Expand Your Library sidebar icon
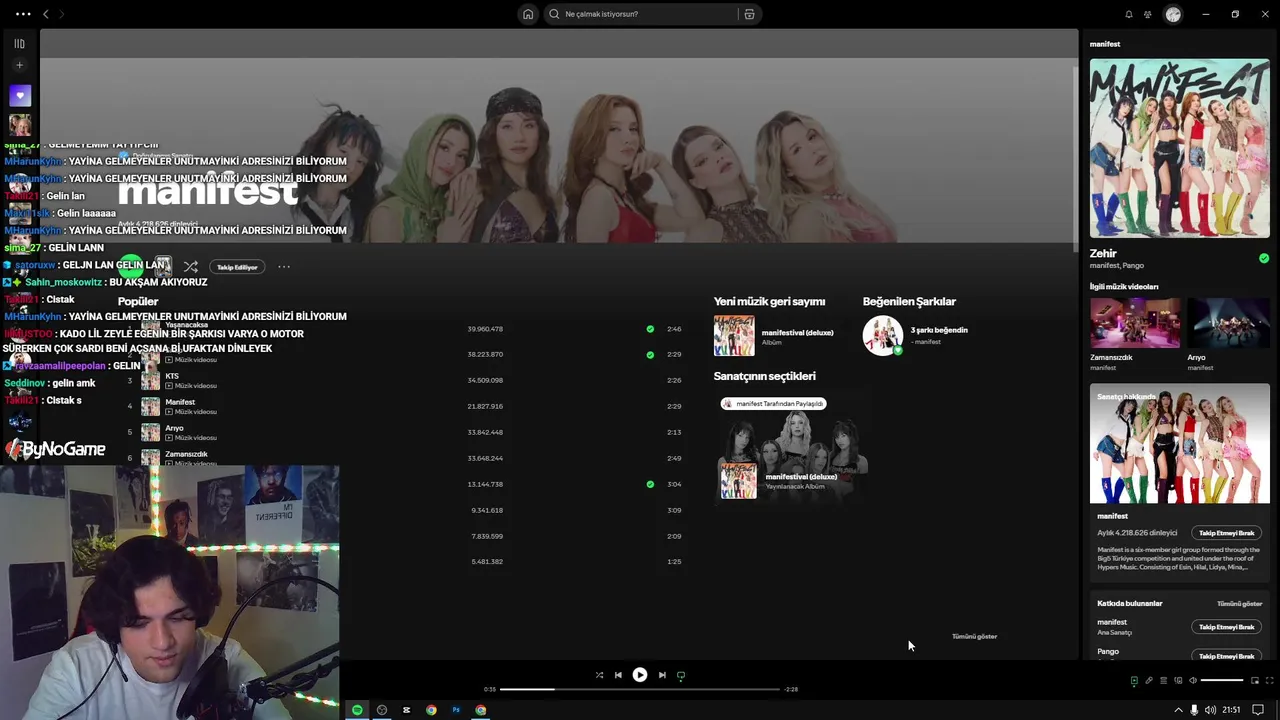The height and width of the screenshot is (720, 1280). (x=19, y=43)
